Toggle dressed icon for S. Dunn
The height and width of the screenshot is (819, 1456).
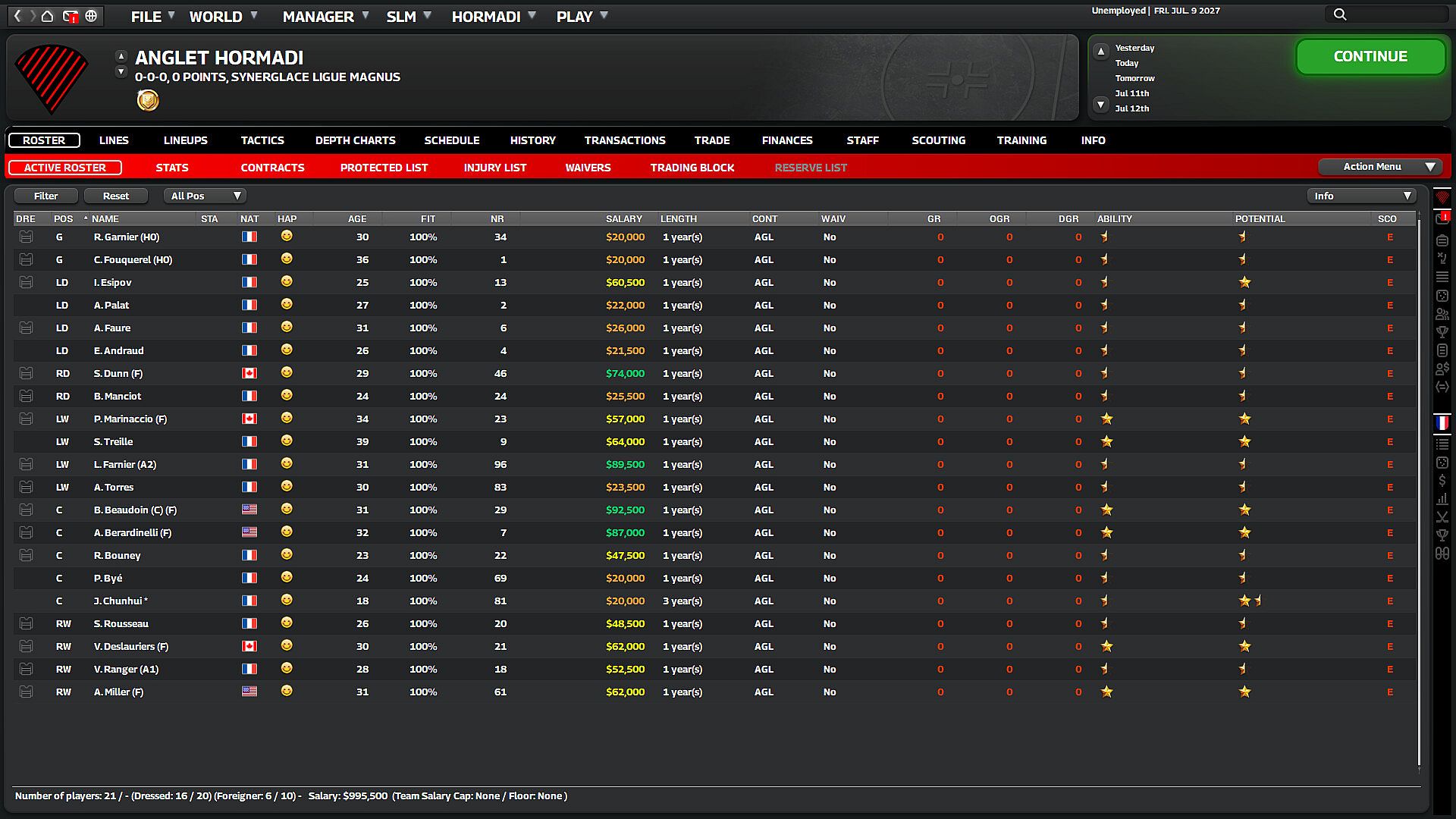tap(26, 374)
